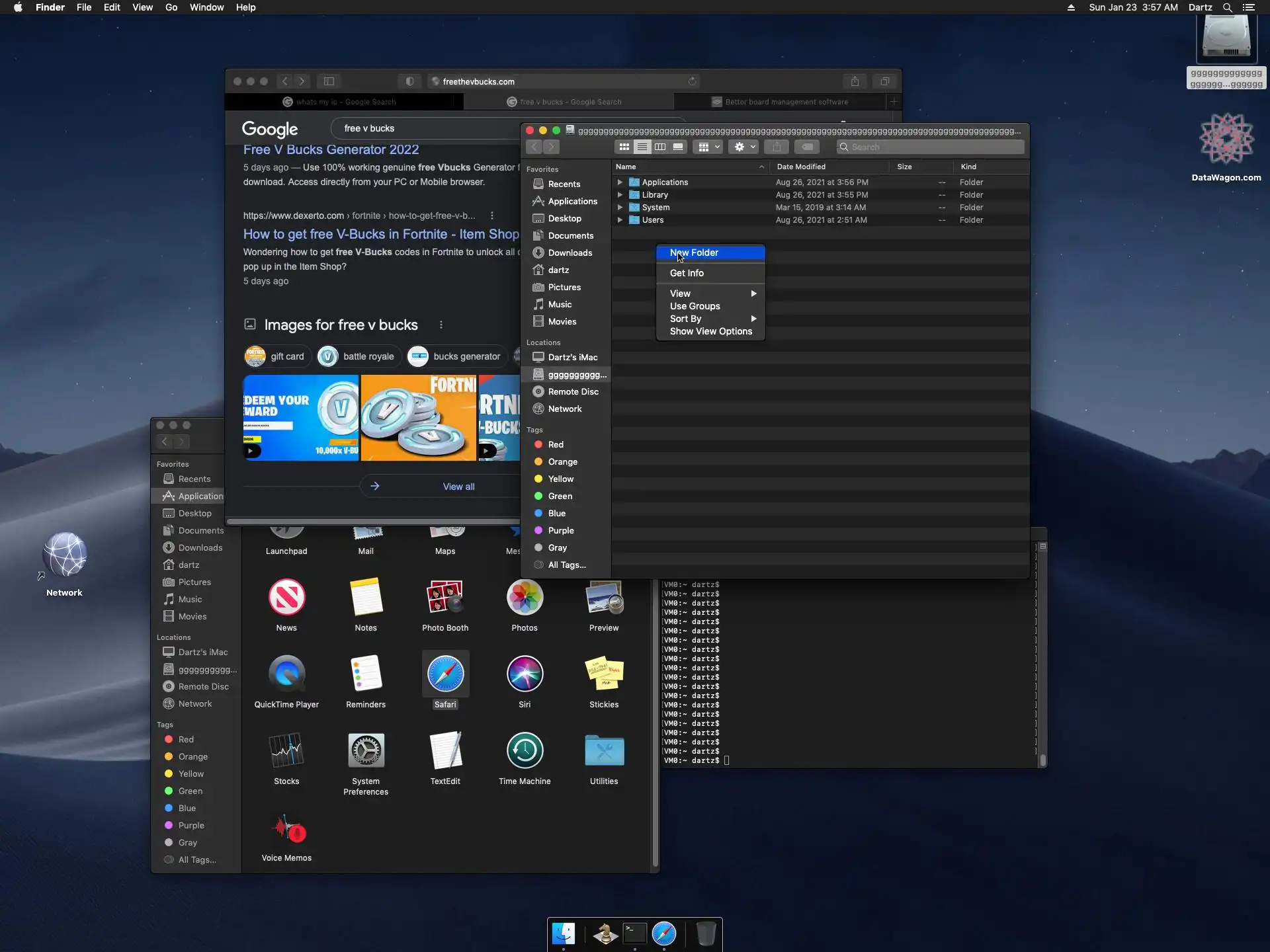The width and height of the screenshot is (1270, 952).
Task: Switch Finder to column view
Action: tap(660, 147)
